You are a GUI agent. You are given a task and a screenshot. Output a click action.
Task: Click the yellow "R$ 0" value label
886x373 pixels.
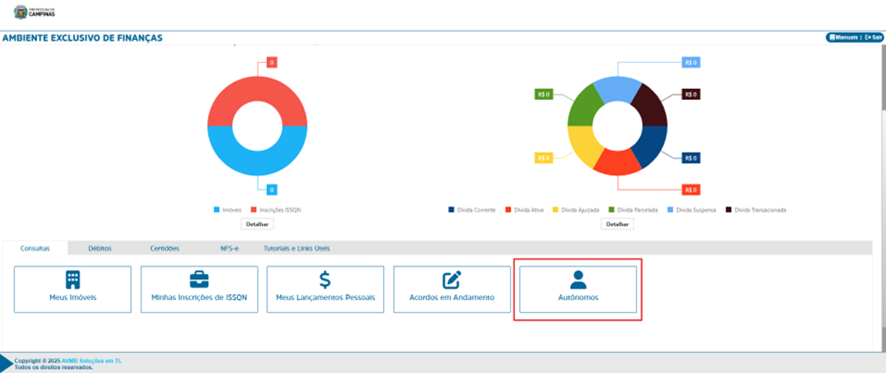[544, 158]
